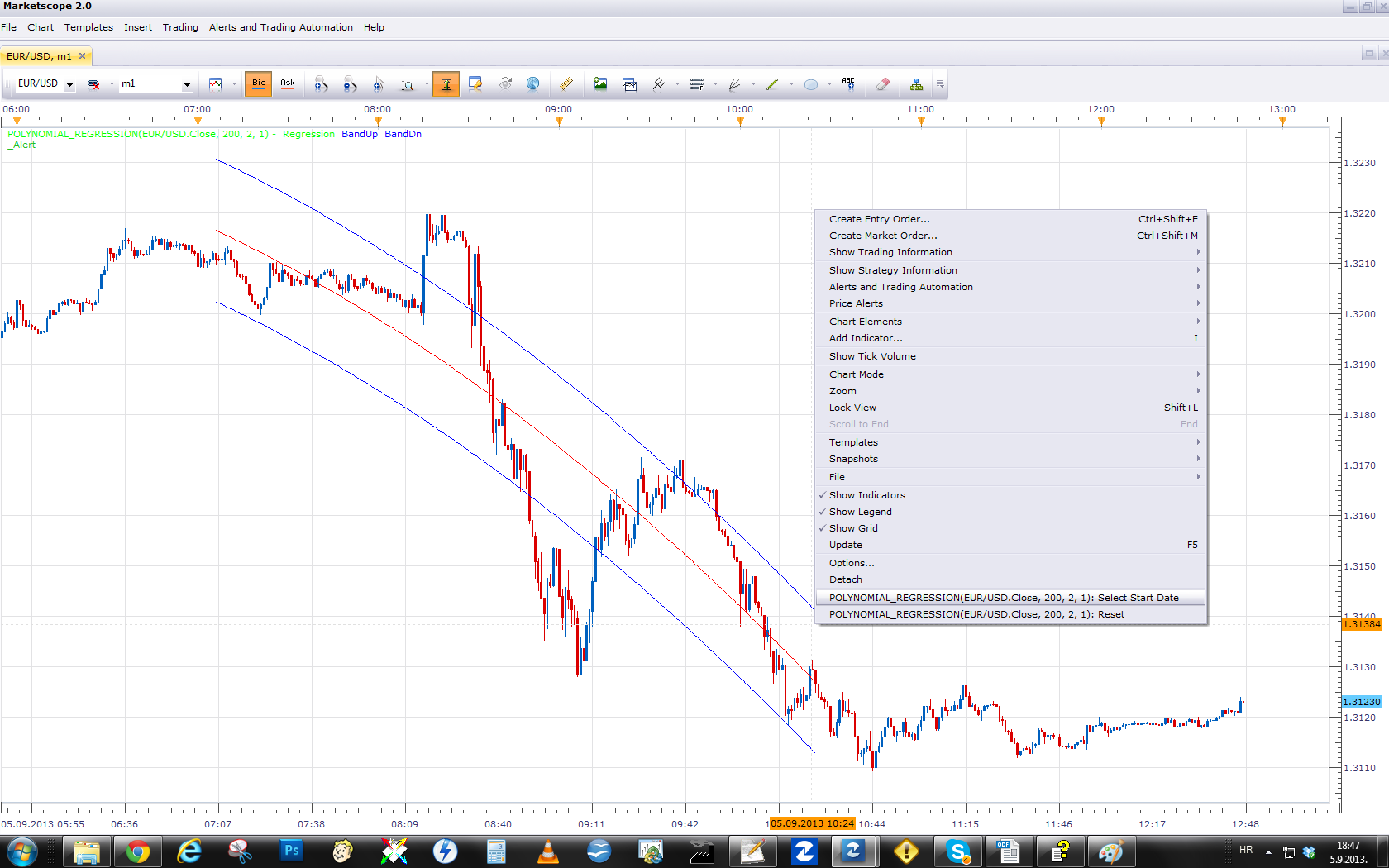Image resolution: width=1389 pixels, height=868 pixels.
Task: Open VLC media player from the taskbar
Action: 547,851
